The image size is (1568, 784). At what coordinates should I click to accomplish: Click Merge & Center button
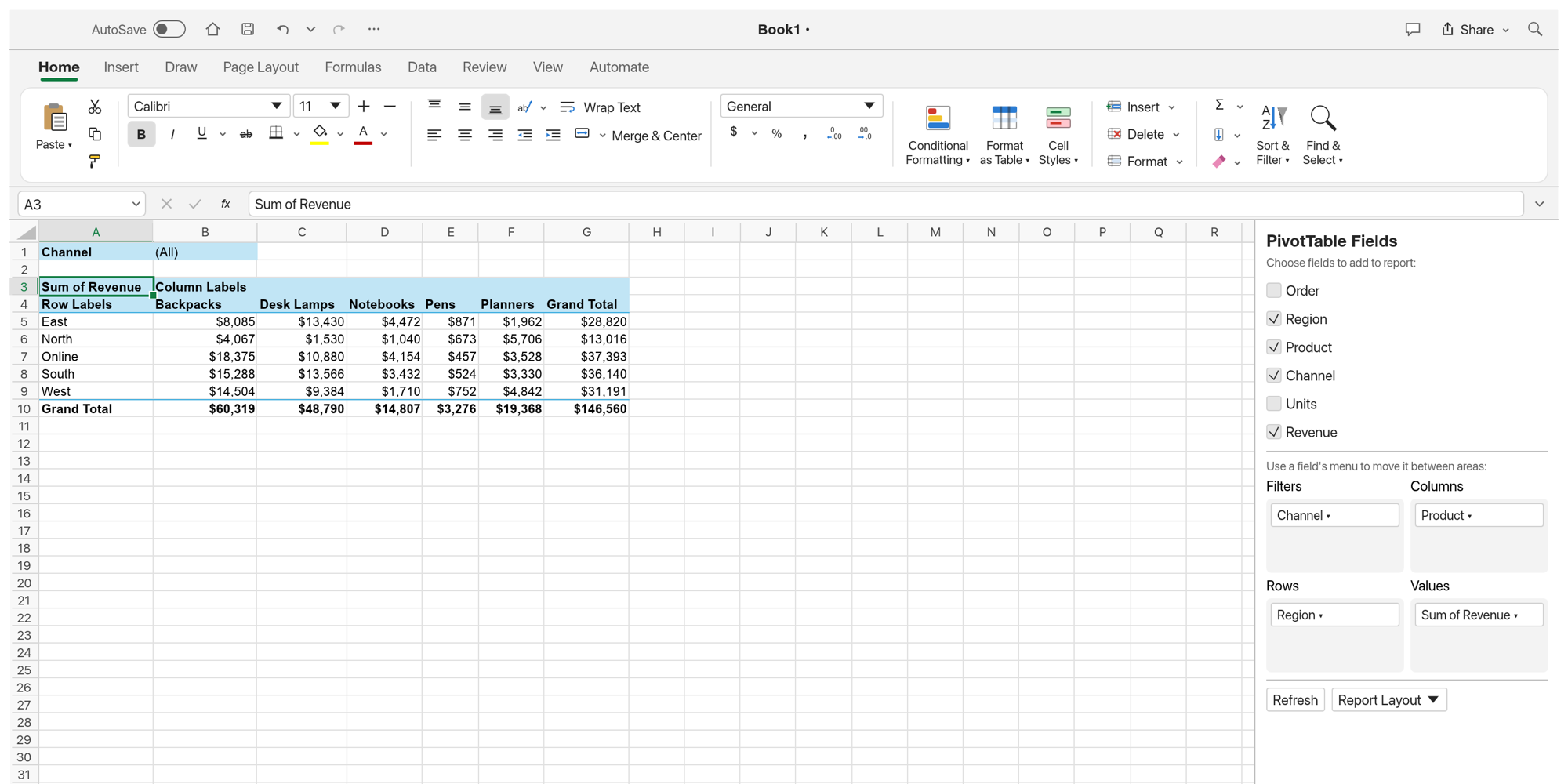pos(638,135)
